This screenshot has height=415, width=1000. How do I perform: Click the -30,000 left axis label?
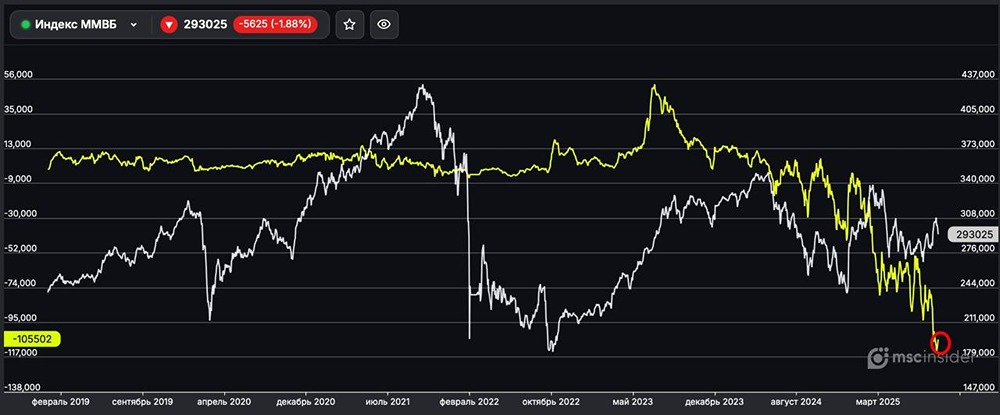click(18, 214)
